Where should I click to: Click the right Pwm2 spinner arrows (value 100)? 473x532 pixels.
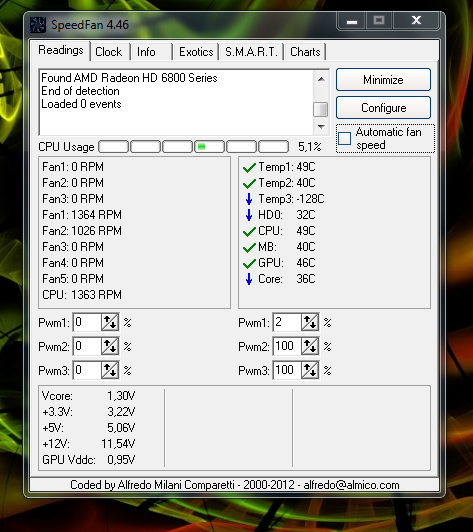[310, 346]
